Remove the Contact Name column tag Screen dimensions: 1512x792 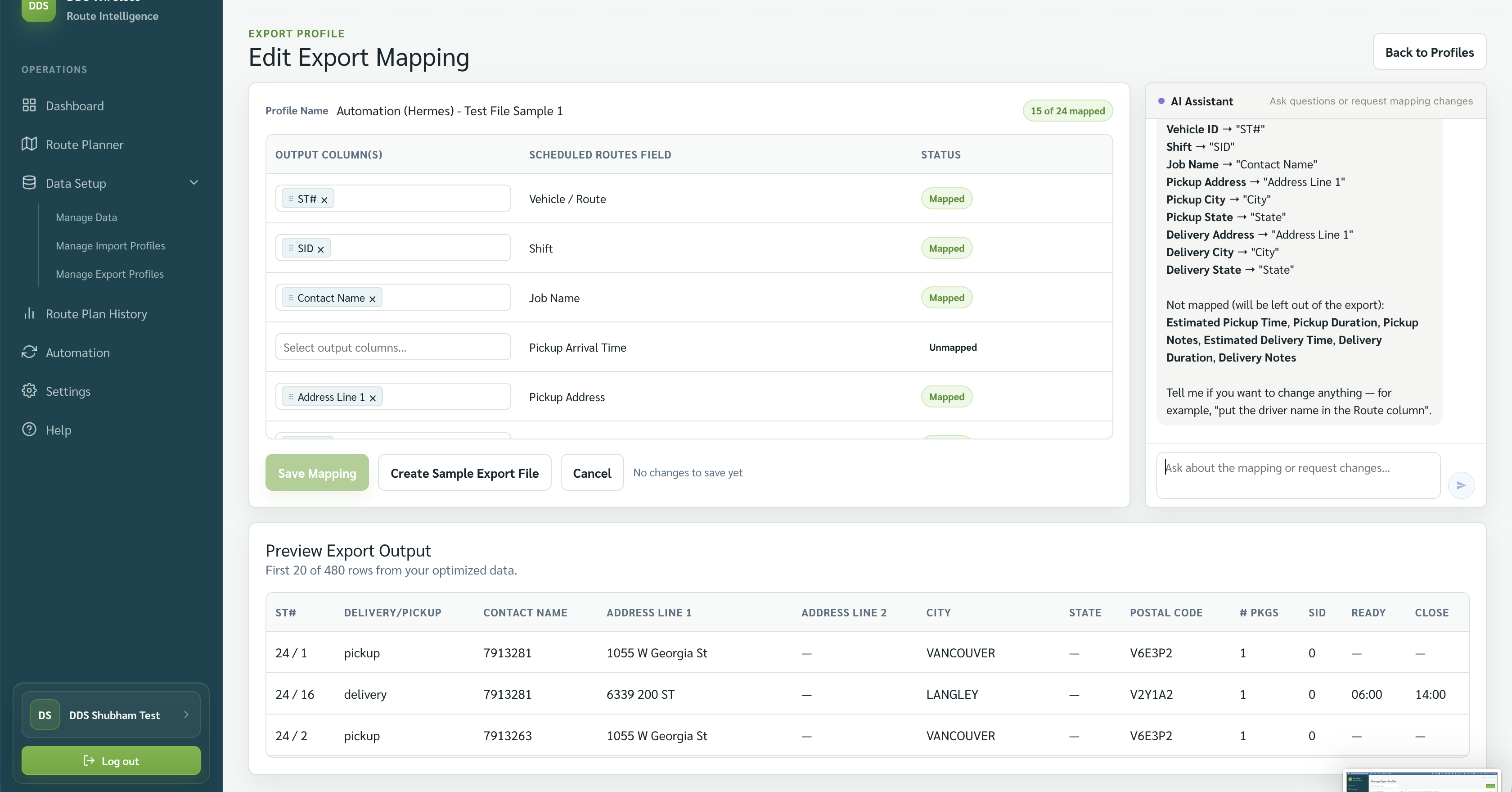(x=372, y=299)
